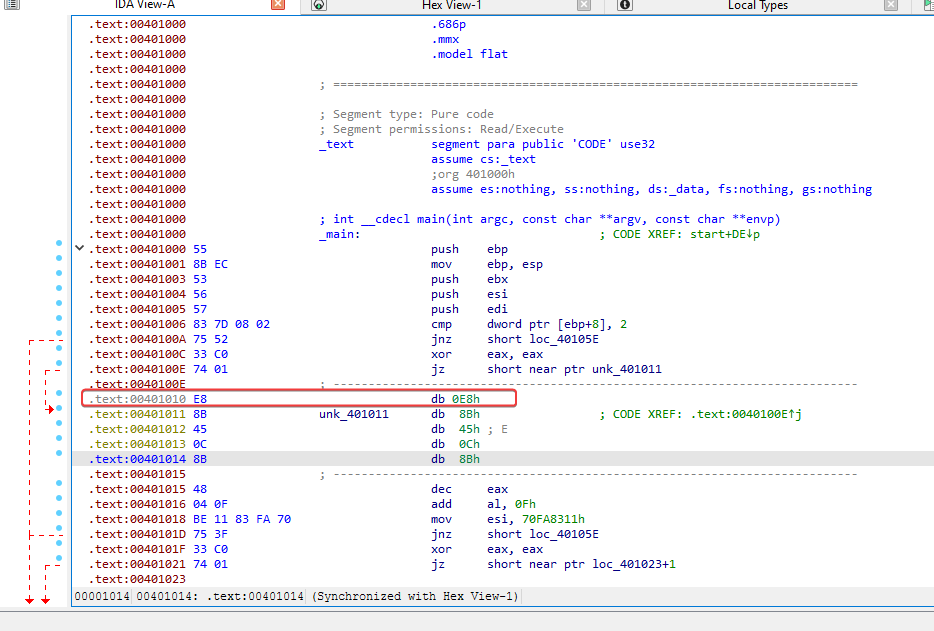The image size is (934, 631).
Task: Click the 'Synchronized with Hex View-1' status text
Action: 416,596
